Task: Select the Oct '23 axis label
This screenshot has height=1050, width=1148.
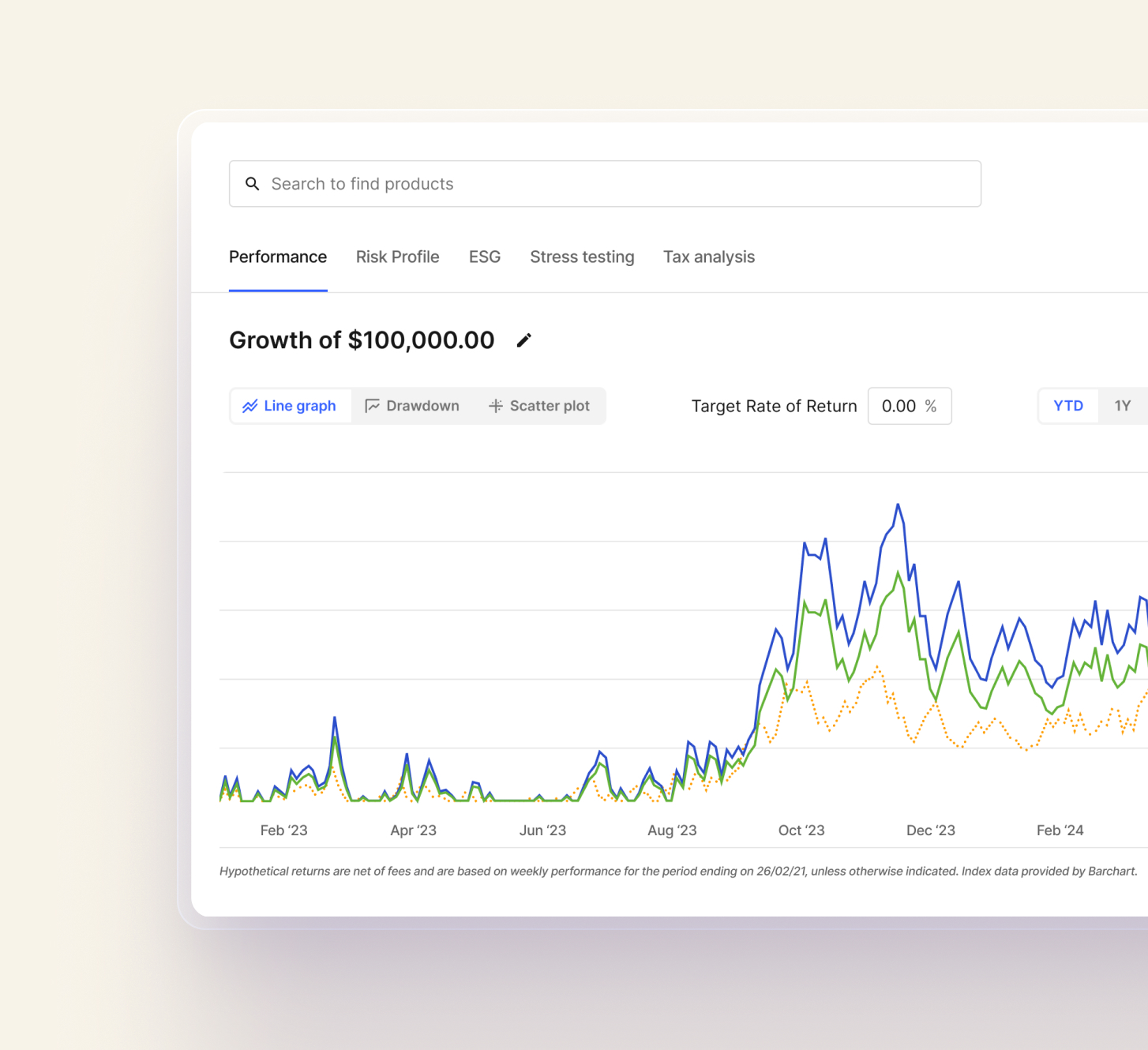Action: pyautogui.click(x=801, y=831)
